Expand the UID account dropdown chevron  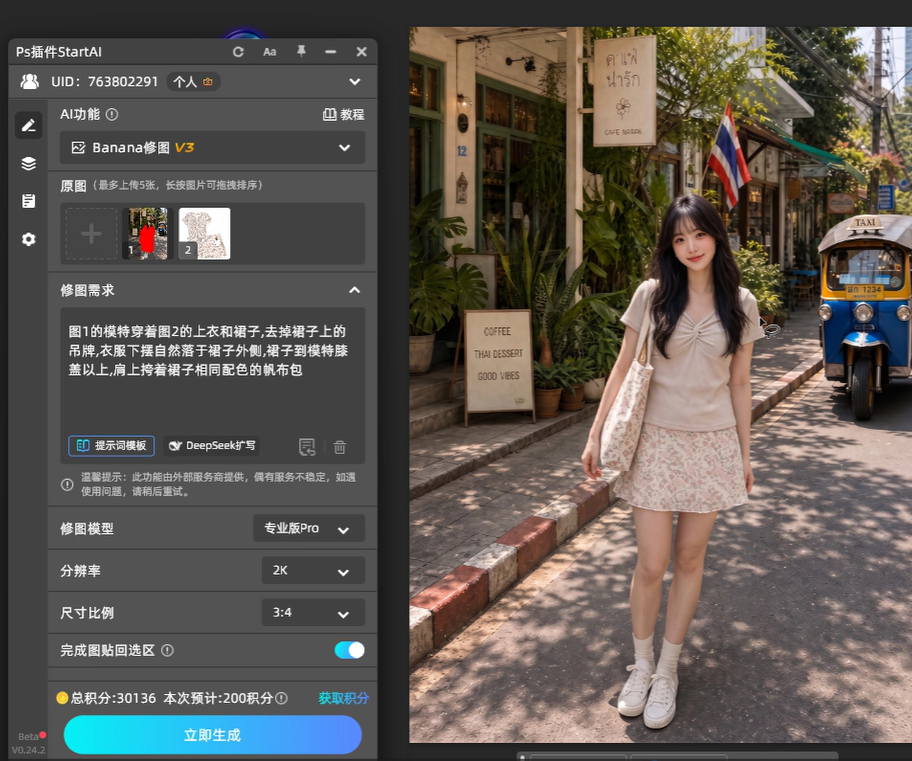pos(355,81)
